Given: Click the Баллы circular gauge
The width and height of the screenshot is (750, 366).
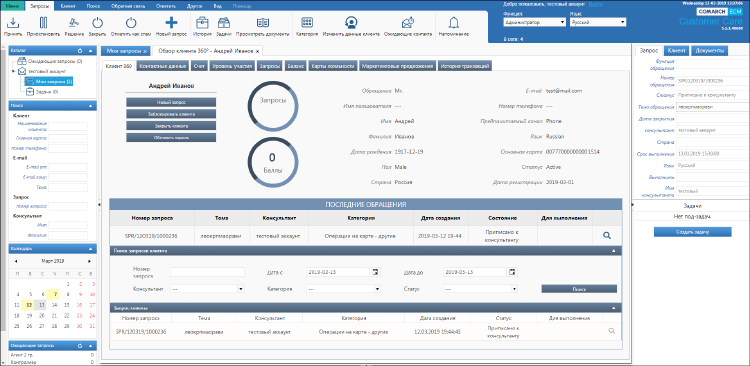Looking at the screenshot, I should pyautogui.click(x=272, y=163).
